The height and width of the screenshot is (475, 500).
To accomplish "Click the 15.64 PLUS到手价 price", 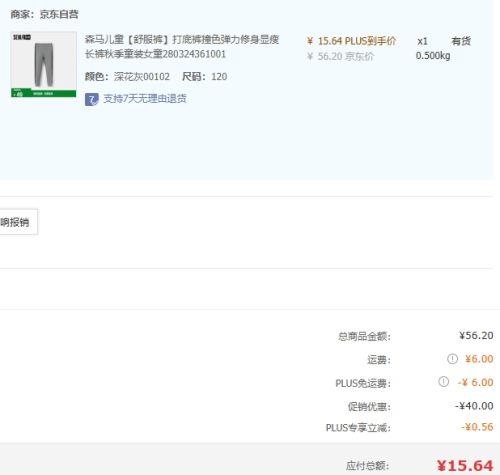I will [351, 41].
